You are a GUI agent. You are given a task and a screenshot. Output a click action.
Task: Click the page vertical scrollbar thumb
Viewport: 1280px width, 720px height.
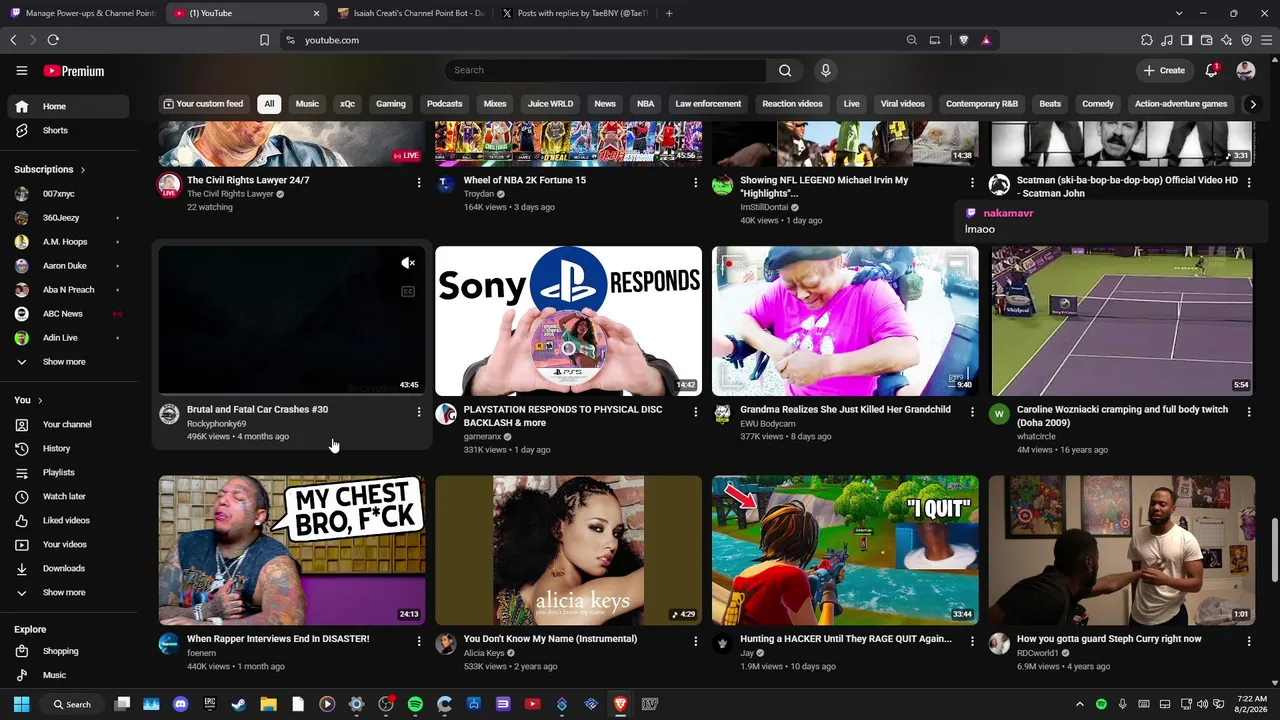tap(1274, 548)
